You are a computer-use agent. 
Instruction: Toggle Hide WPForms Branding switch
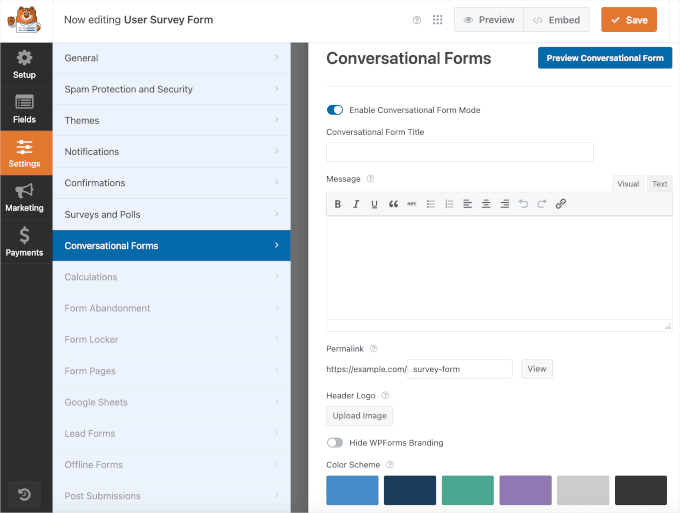point(335,442)
